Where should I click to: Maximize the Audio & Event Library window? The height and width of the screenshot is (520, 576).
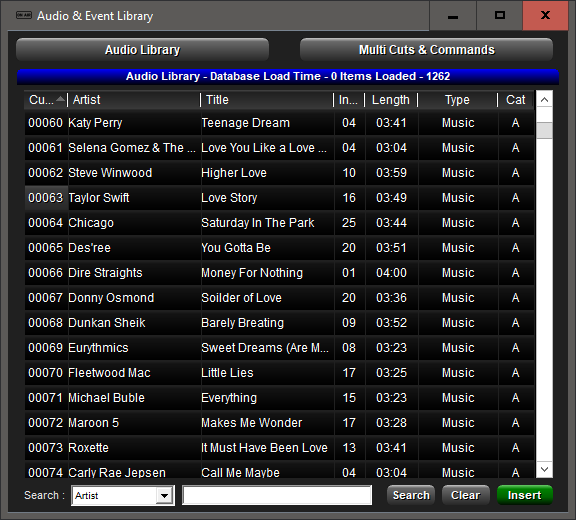click(x=500, y=16)
